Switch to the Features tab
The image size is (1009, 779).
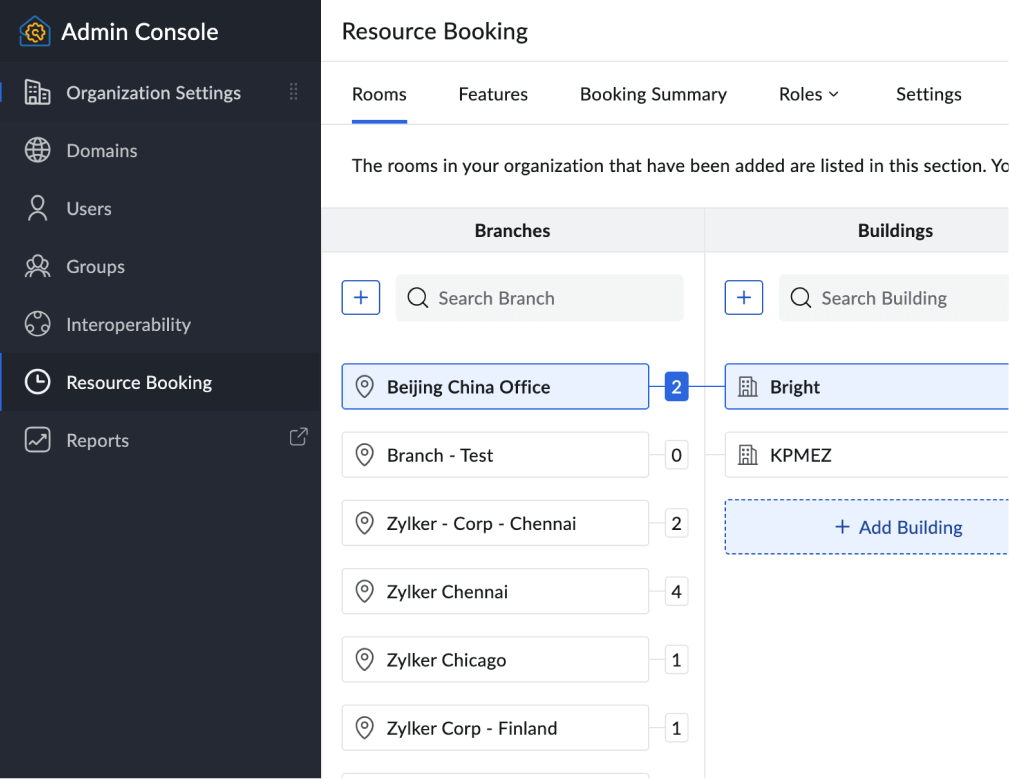[493, 95]
